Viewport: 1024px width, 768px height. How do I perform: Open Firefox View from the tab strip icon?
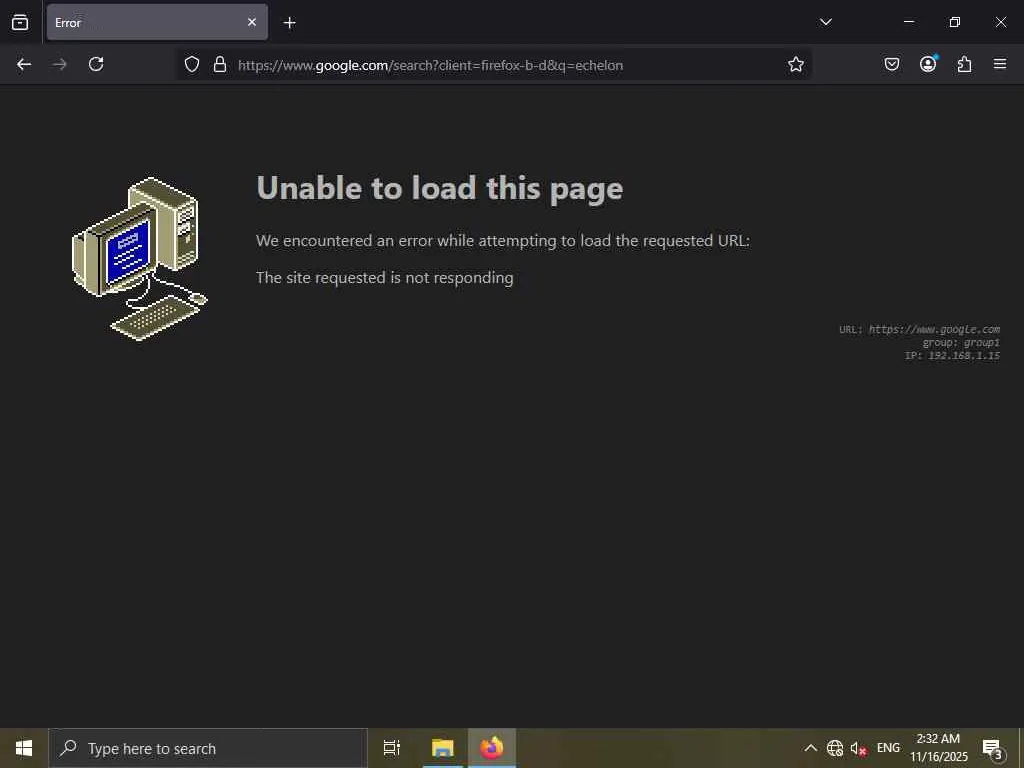click(x=20, y=22)
